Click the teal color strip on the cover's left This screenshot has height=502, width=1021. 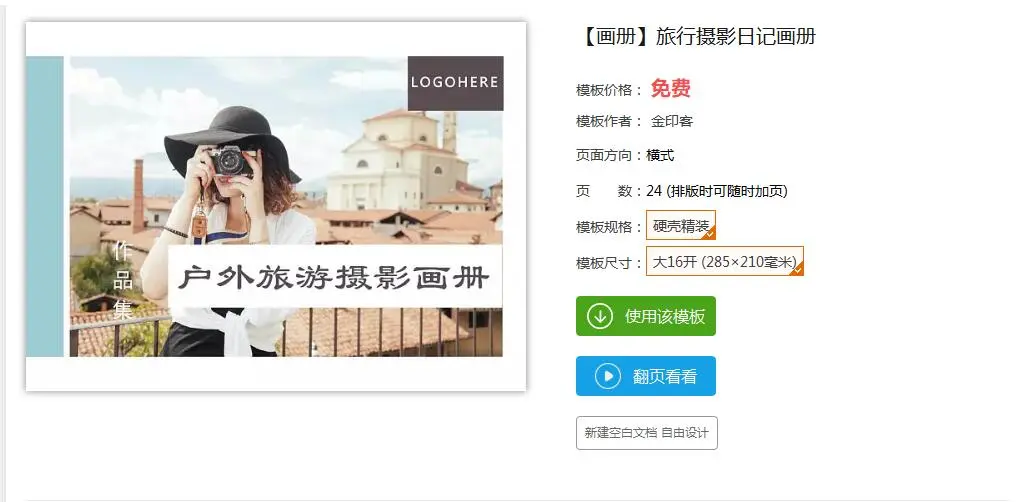click(x=45, y=206)
